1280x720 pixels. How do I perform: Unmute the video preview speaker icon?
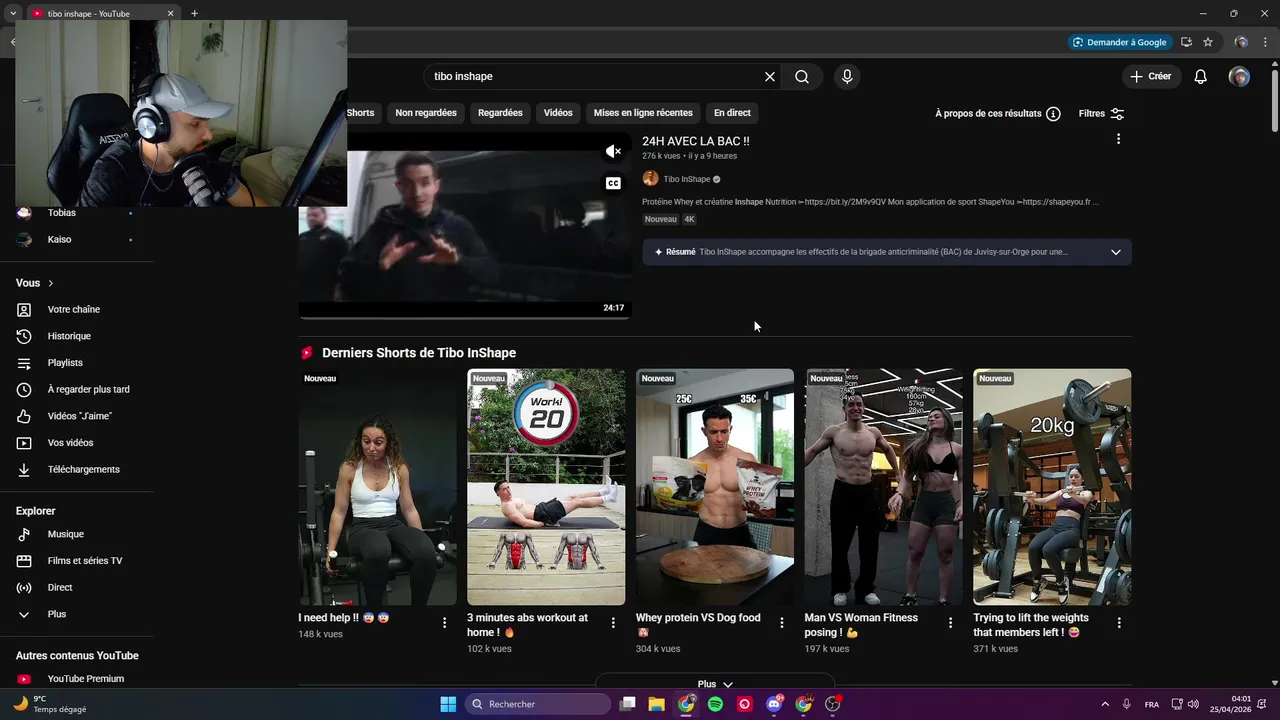pos(613,152)
